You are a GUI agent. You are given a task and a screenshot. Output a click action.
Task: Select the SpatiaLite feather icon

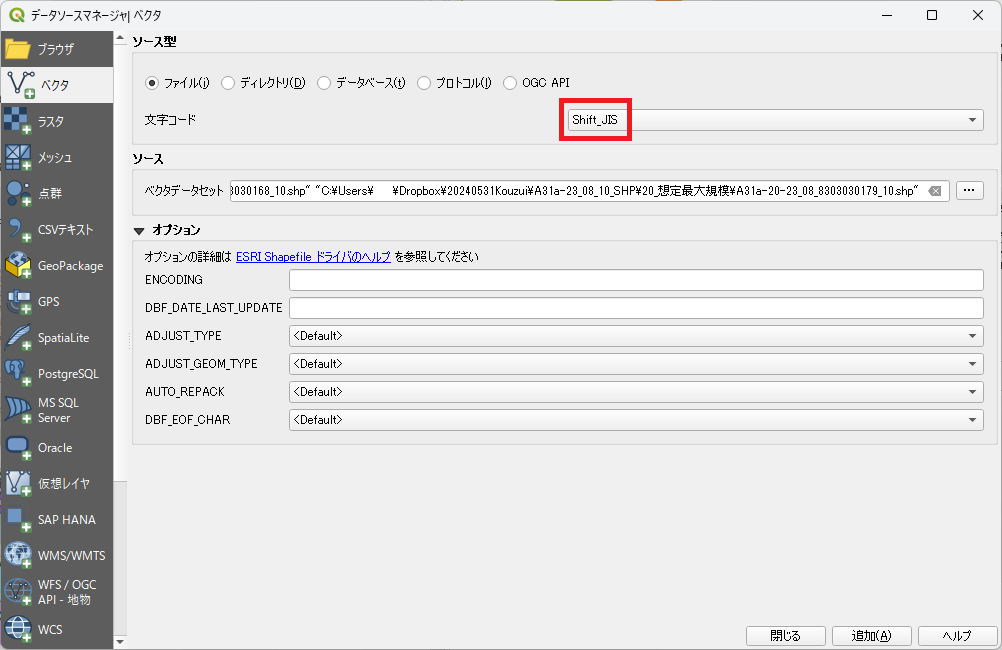(x=18, y=338)
